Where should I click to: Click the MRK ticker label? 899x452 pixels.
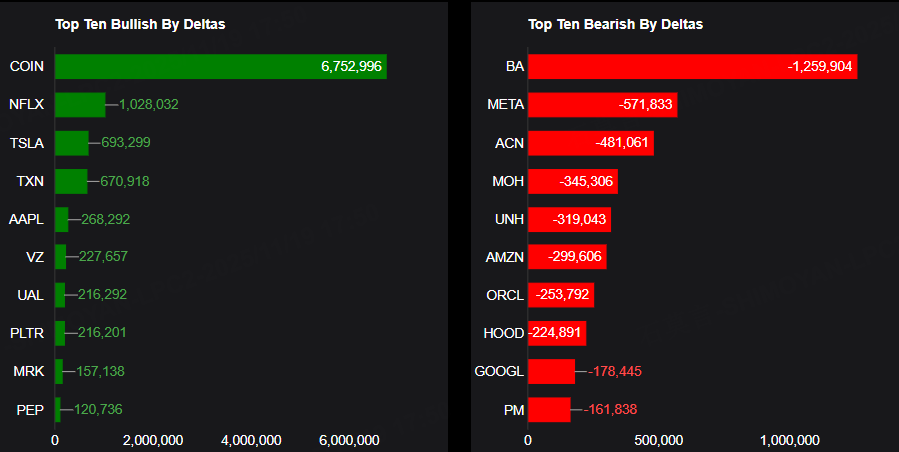coord(28,371)
